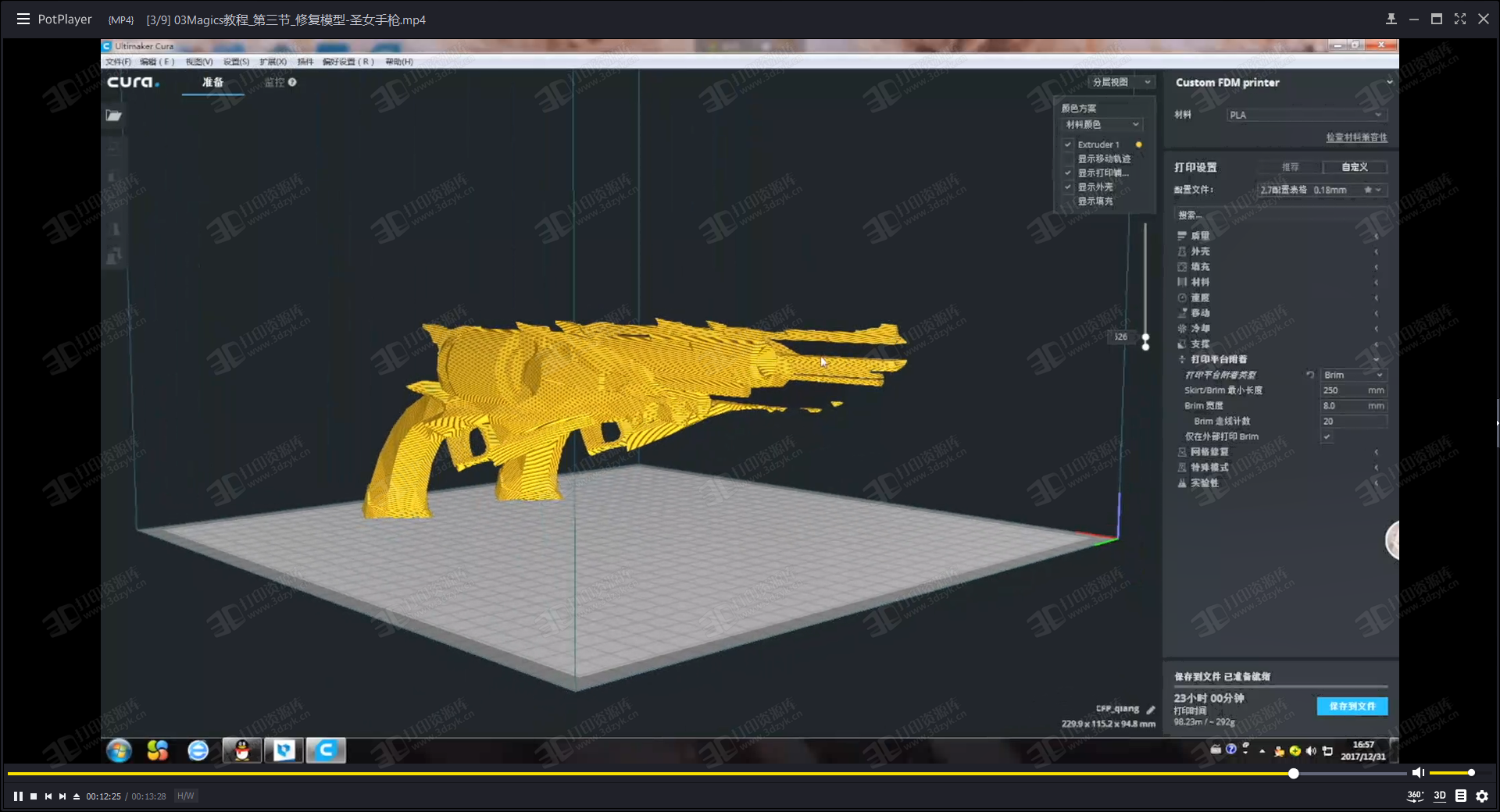1500x812 pixels.
Task: Open the 3D video mode settings
Action: [x=1440, y=796]
